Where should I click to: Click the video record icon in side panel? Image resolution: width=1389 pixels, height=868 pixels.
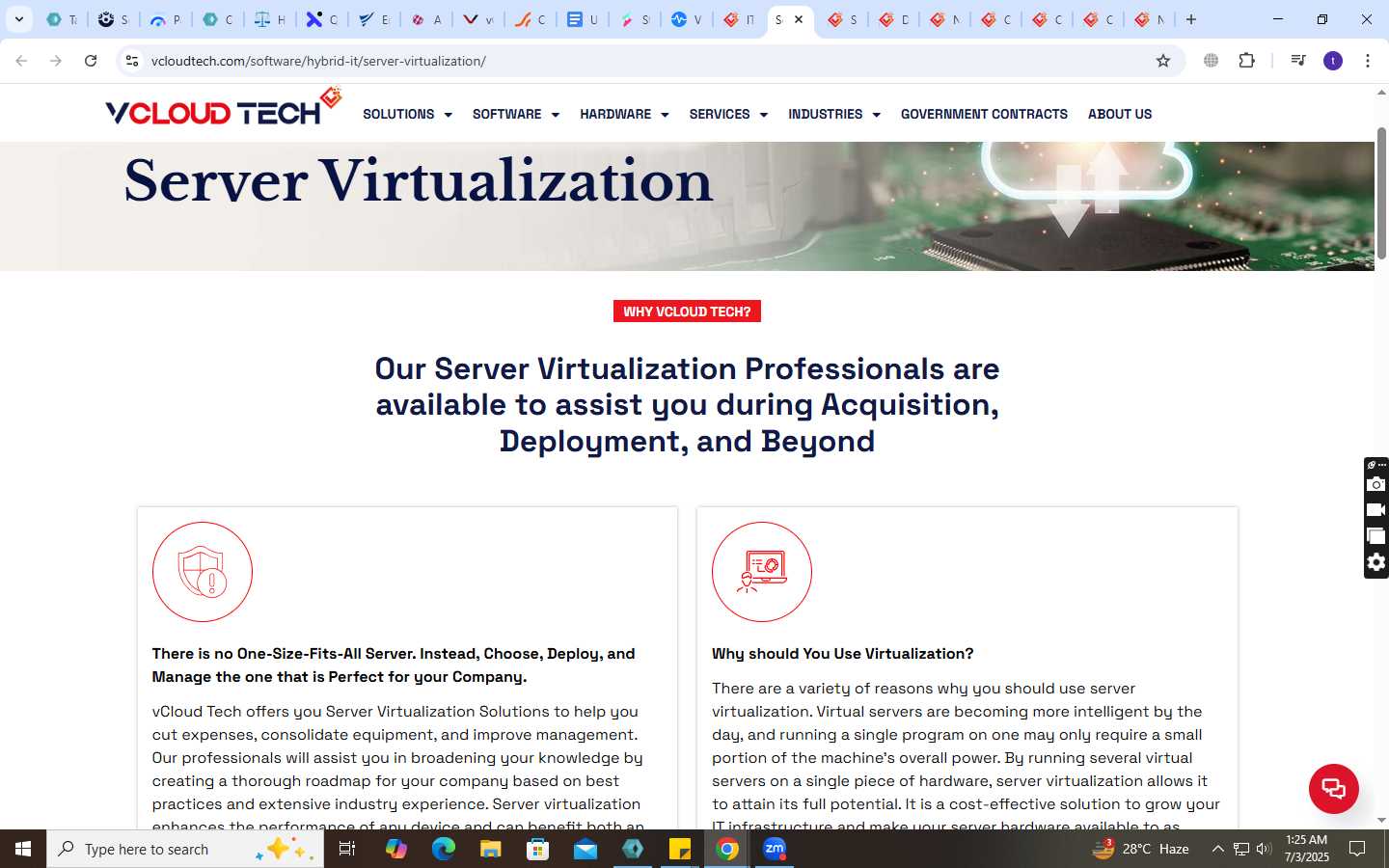1376,510
